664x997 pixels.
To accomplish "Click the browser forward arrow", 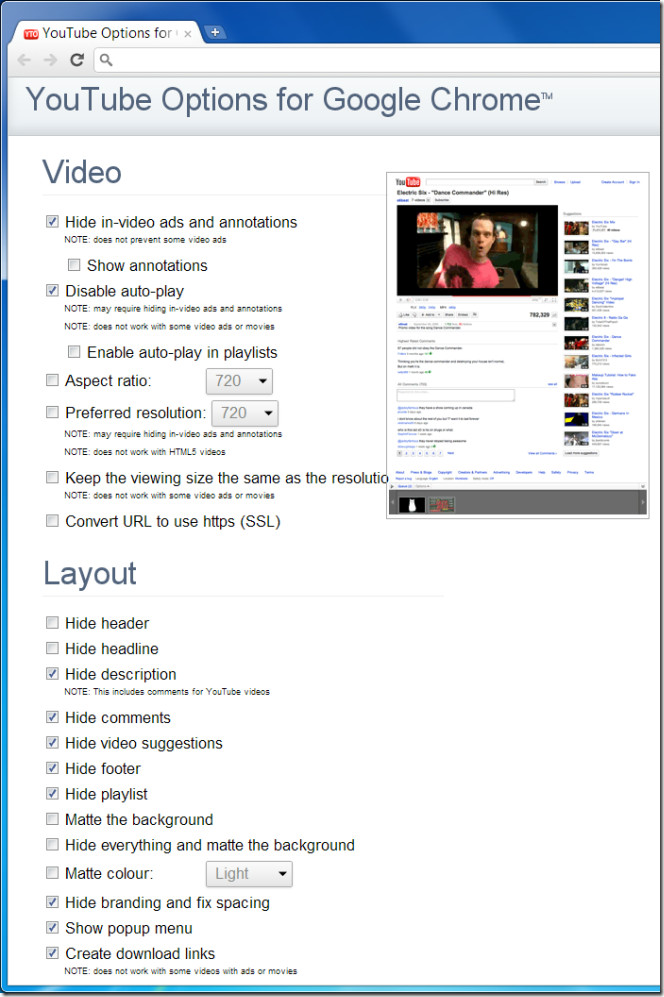I will [51, 60].
